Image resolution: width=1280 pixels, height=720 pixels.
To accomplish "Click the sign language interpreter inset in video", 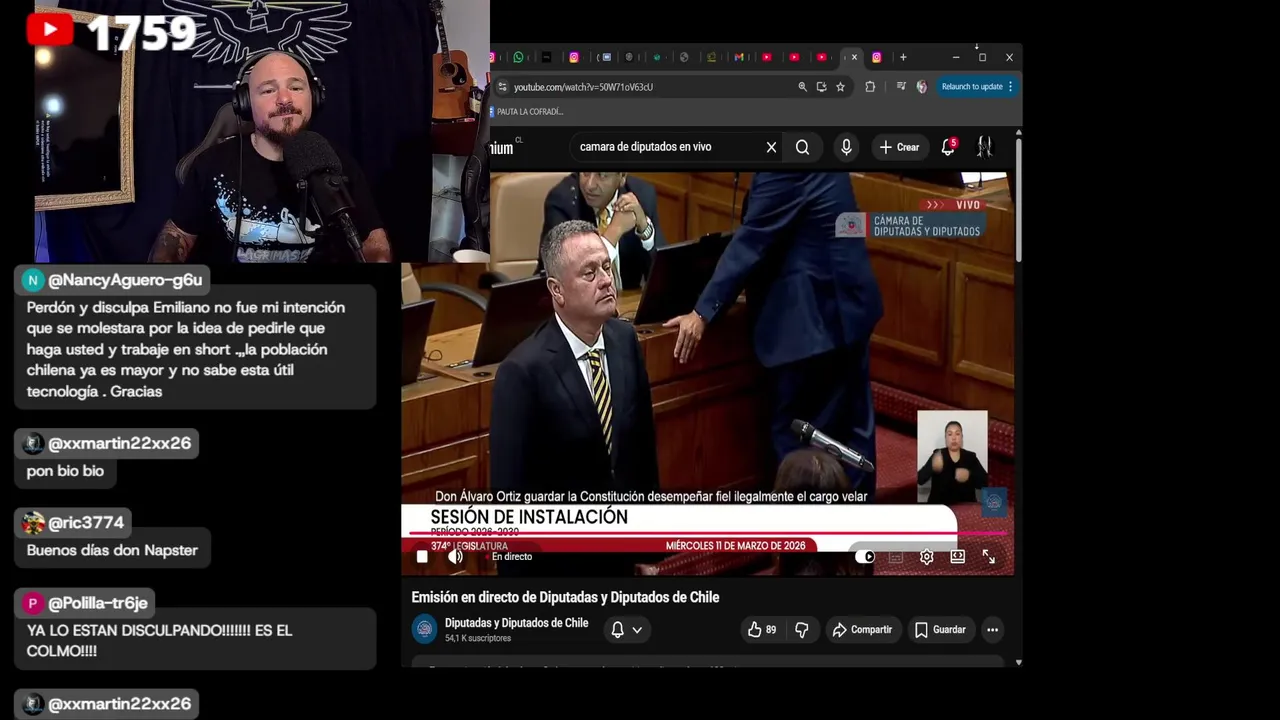I will (952, 456).
